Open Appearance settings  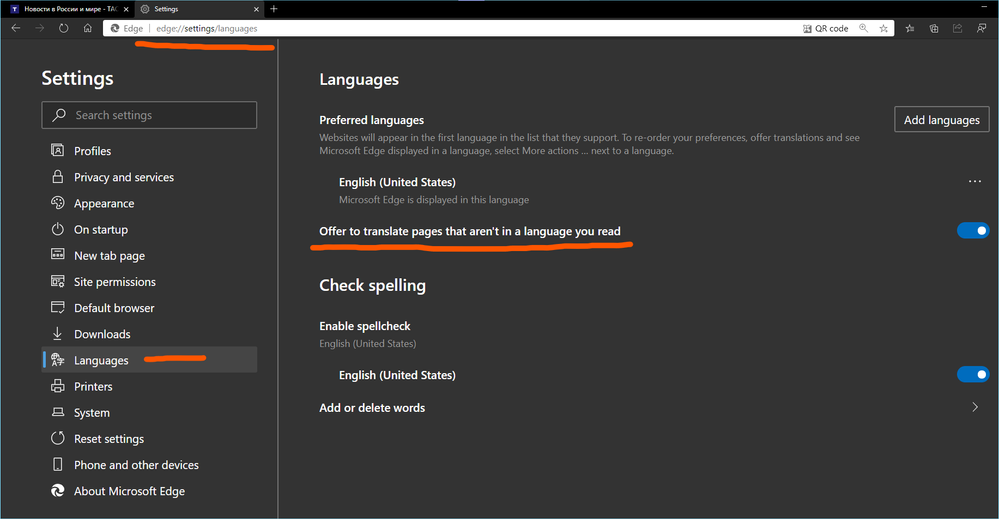[149, 203]
